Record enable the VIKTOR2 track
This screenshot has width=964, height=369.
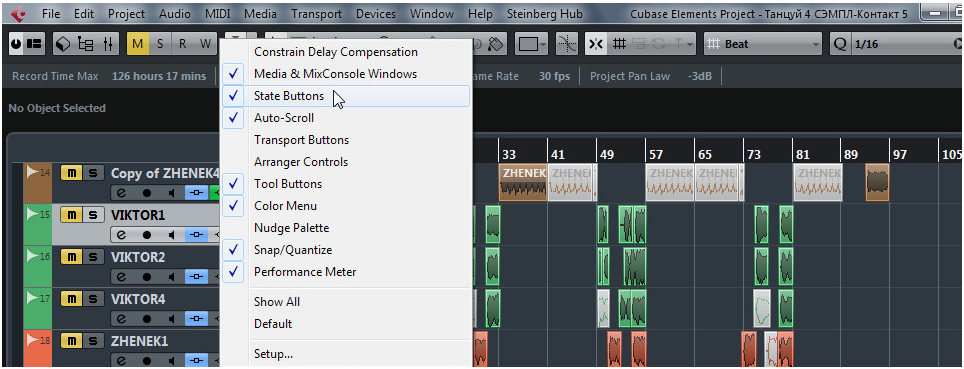[146, 276]
